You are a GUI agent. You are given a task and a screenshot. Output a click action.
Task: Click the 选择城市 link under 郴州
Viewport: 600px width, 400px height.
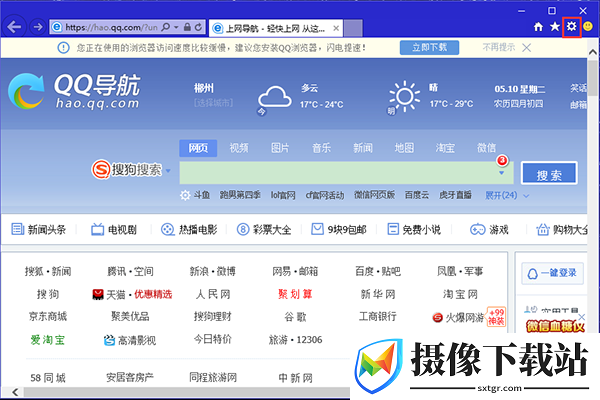[x=213, y=103]
